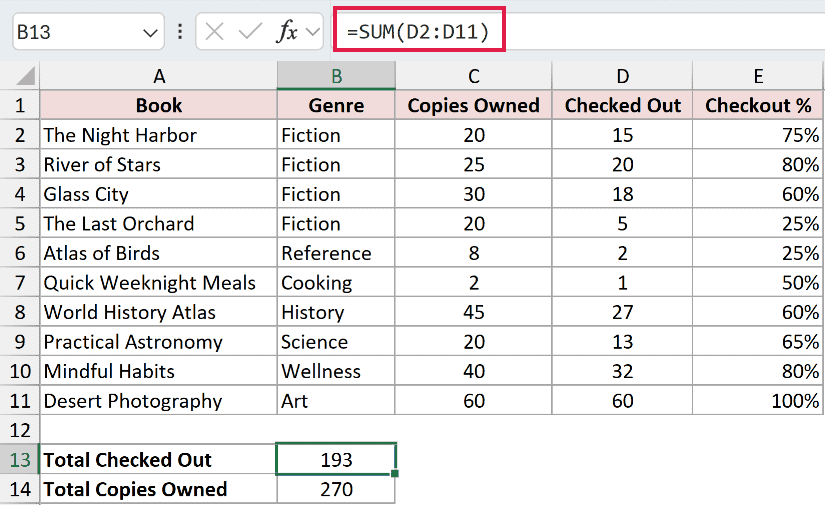Select row 5 header
825x505 pixels.
(x=20, y=224)
